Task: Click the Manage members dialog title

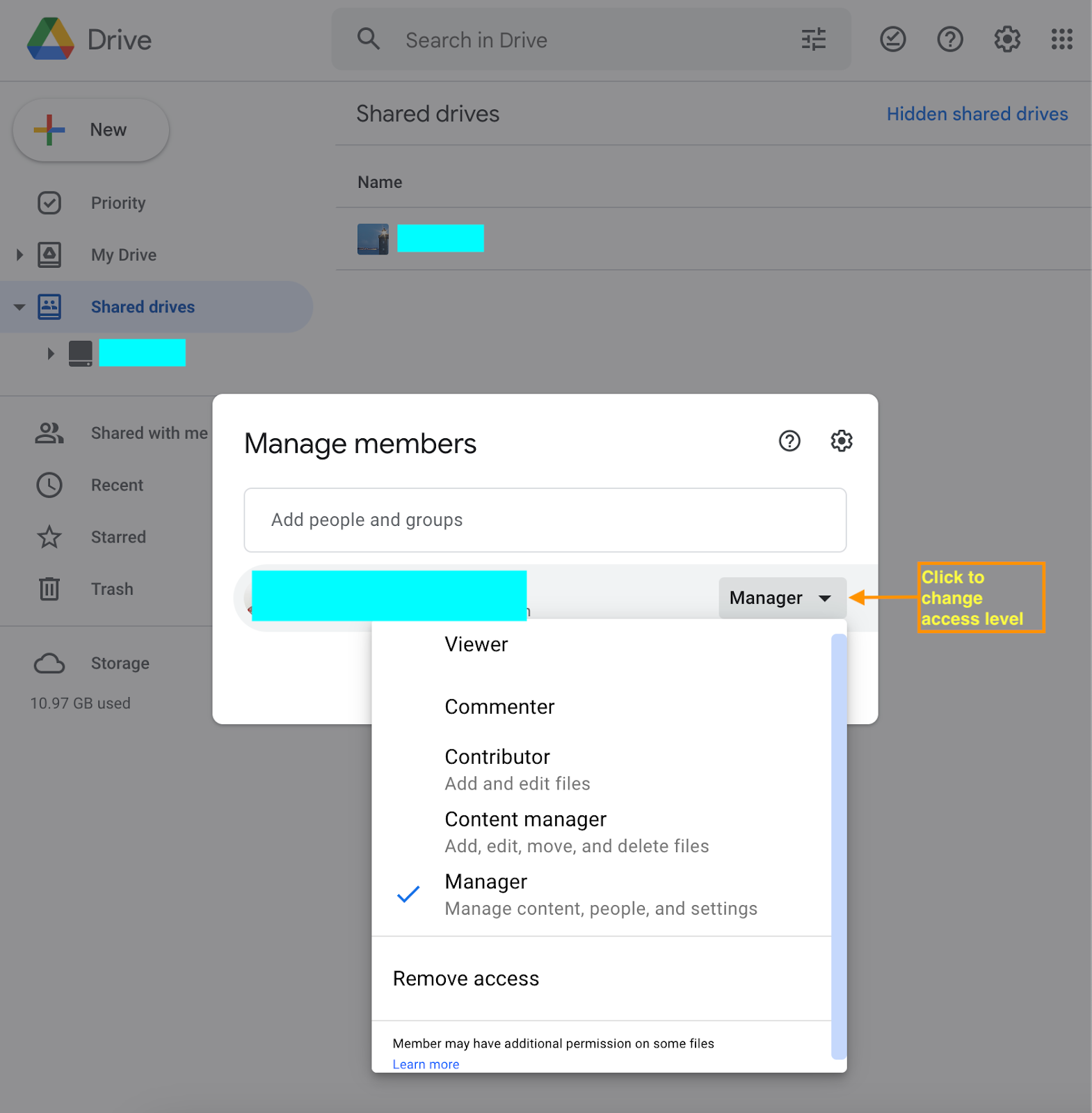Action: [x=360, y=444]
